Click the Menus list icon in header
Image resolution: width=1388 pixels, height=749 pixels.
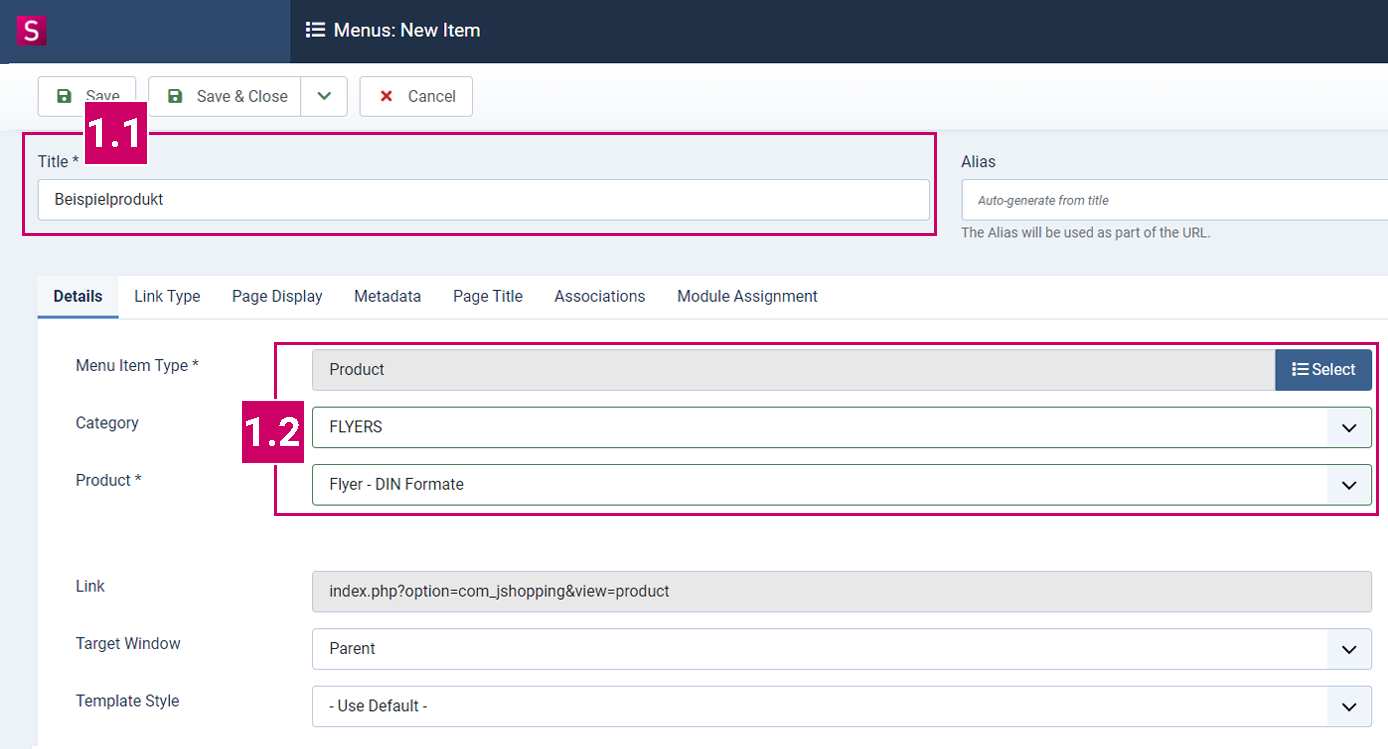(x=315, y=30)
